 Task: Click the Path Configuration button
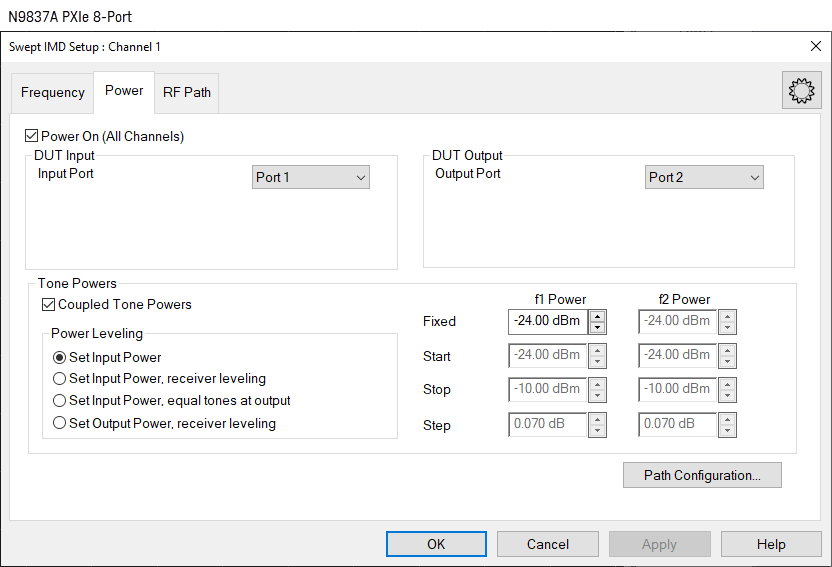pyautogui.click(x=702, y=475)
